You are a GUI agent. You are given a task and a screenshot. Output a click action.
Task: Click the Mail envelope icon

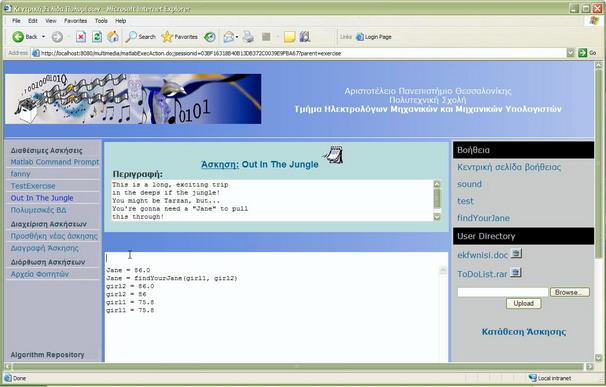pyautogui.click(x=229, y=37)
